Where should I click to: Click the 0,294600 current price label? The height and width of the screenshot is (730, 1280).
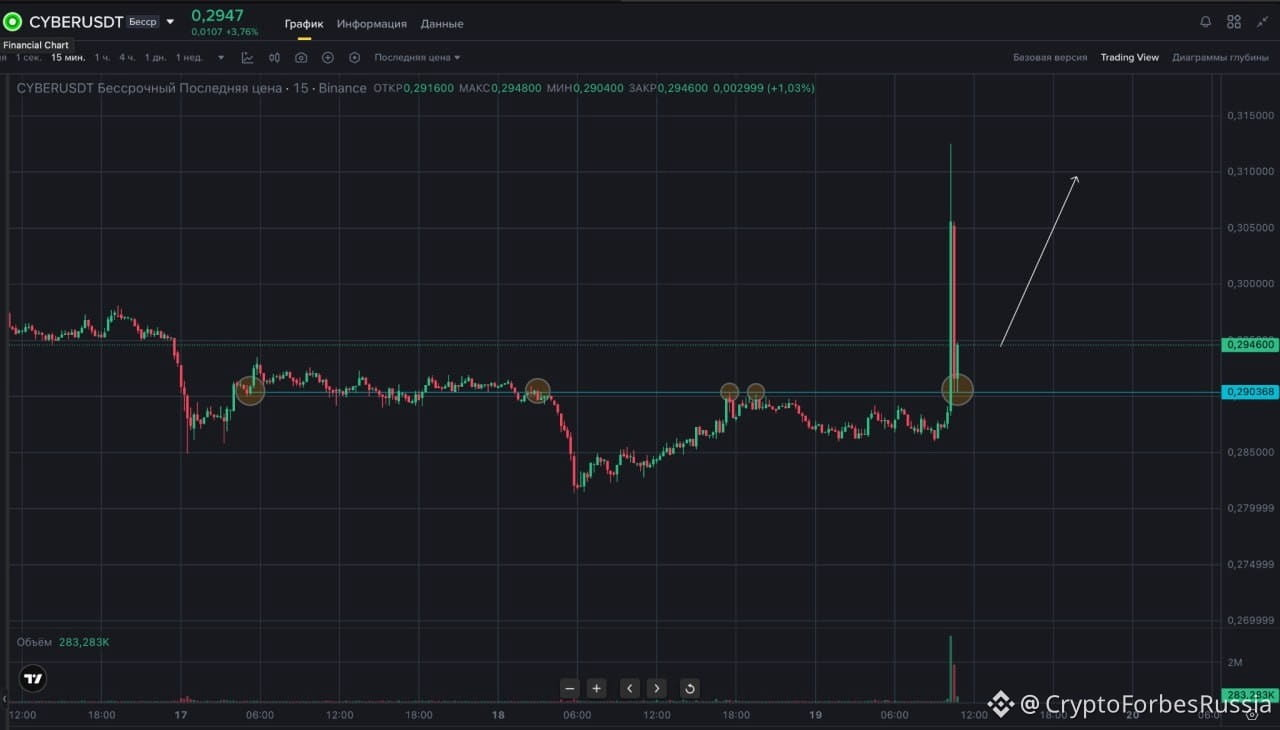1250,344
